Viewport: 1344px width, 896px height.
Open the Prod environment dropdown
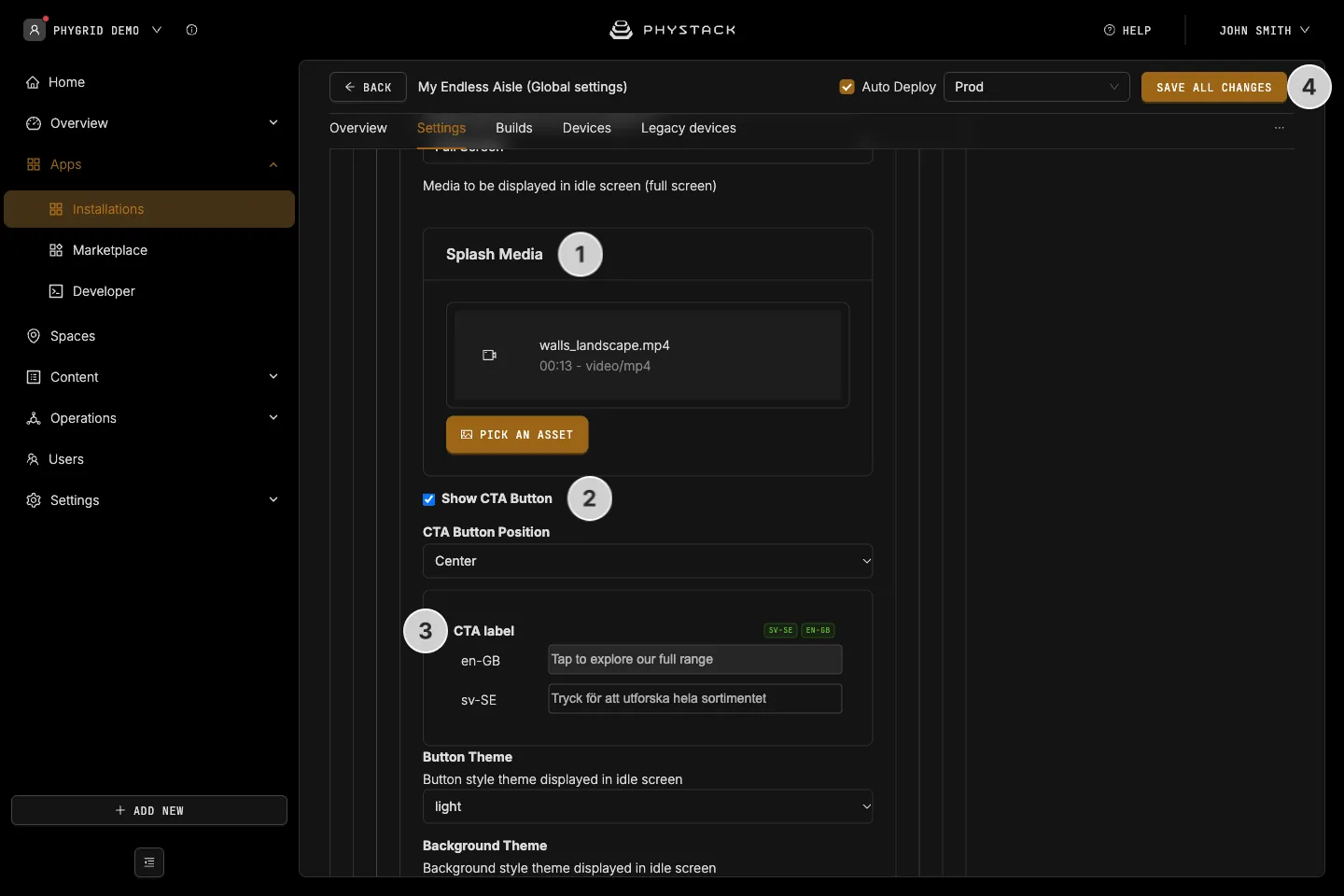(1037, 87)
